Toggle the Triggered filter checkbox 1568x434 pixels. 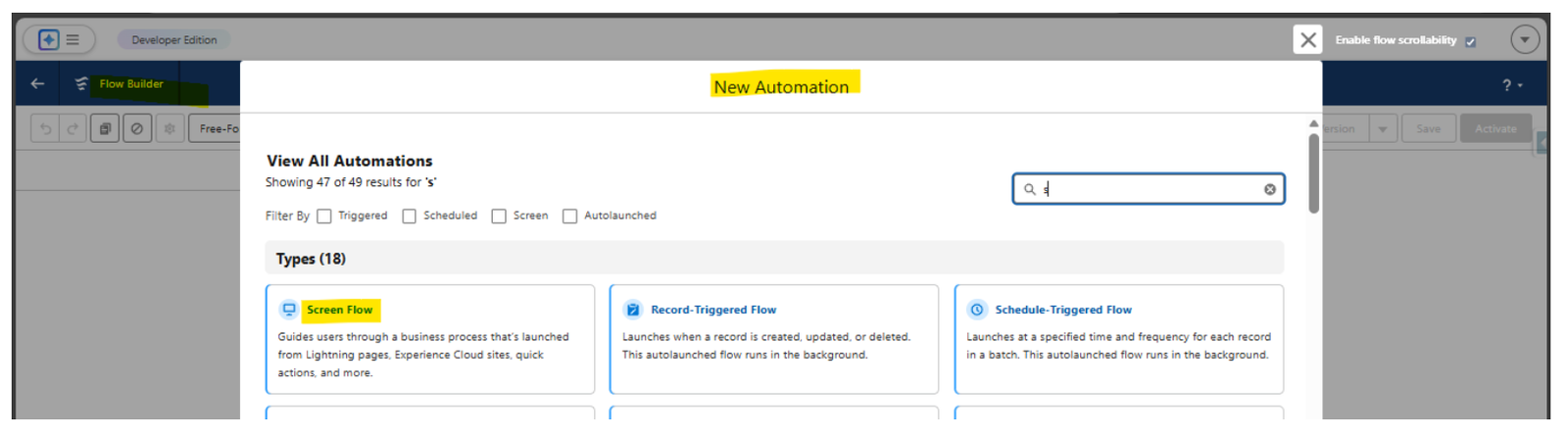[x=324, y=216]
